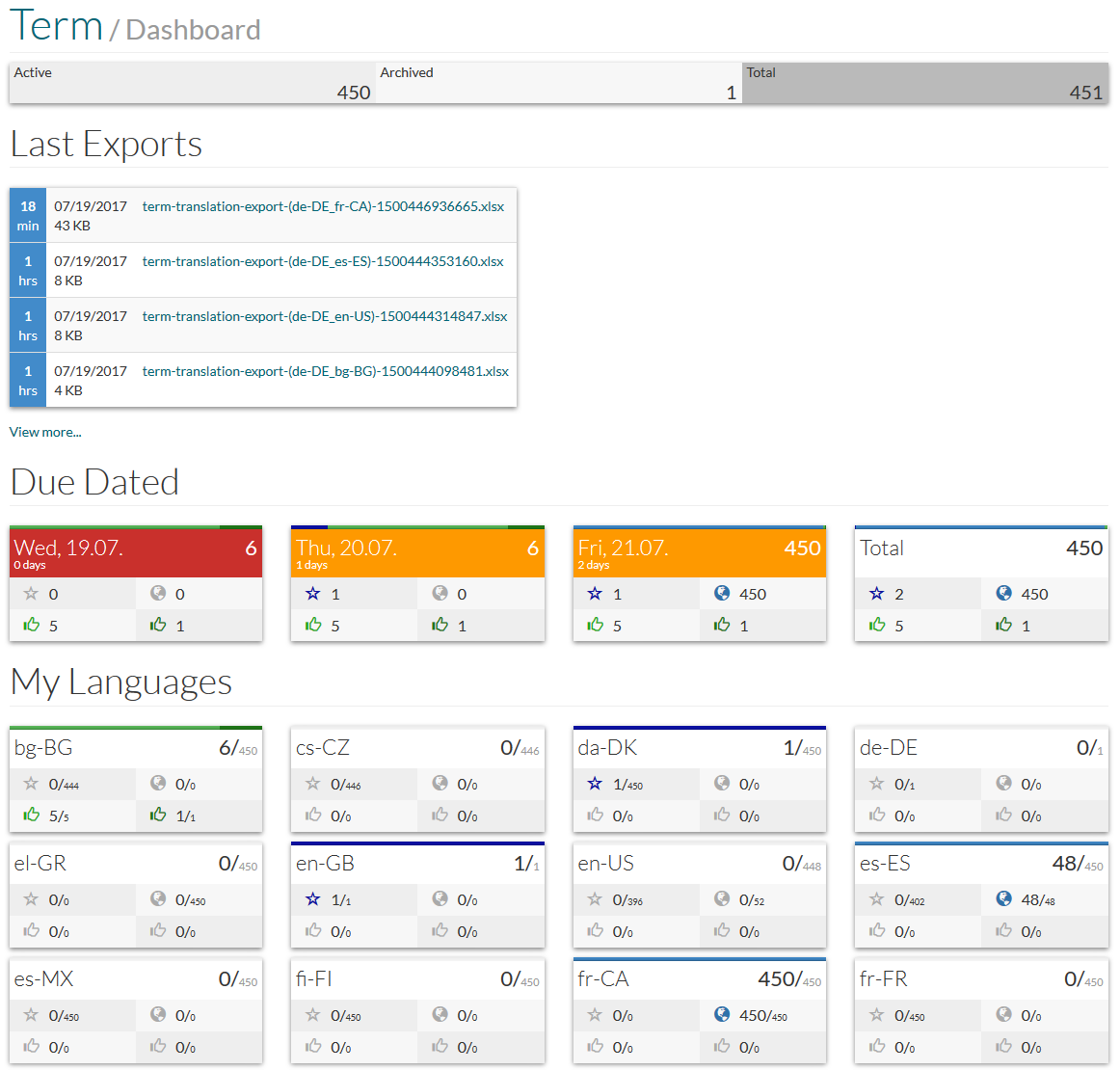The height and width of the screenshot is (1070, 1120).
Task: Click the star icon in the Due Dated Total card
Action: [876, 594]
